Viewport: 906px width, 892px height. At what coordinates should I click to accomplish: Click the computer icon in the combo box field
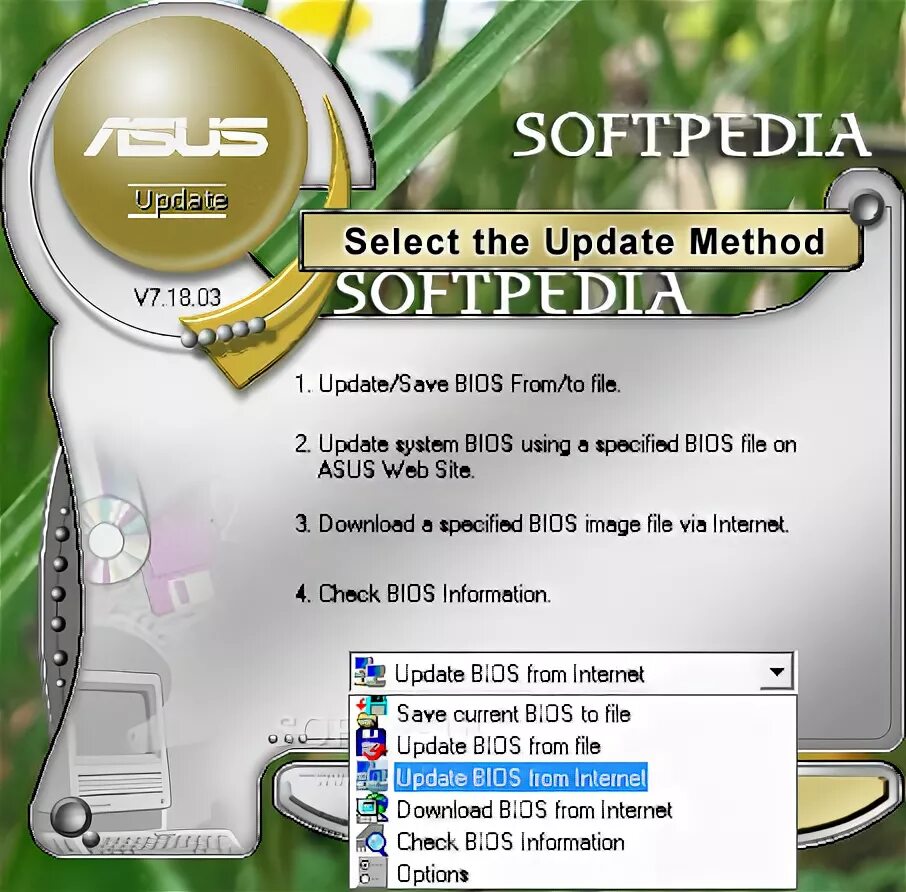pos(370,672)
